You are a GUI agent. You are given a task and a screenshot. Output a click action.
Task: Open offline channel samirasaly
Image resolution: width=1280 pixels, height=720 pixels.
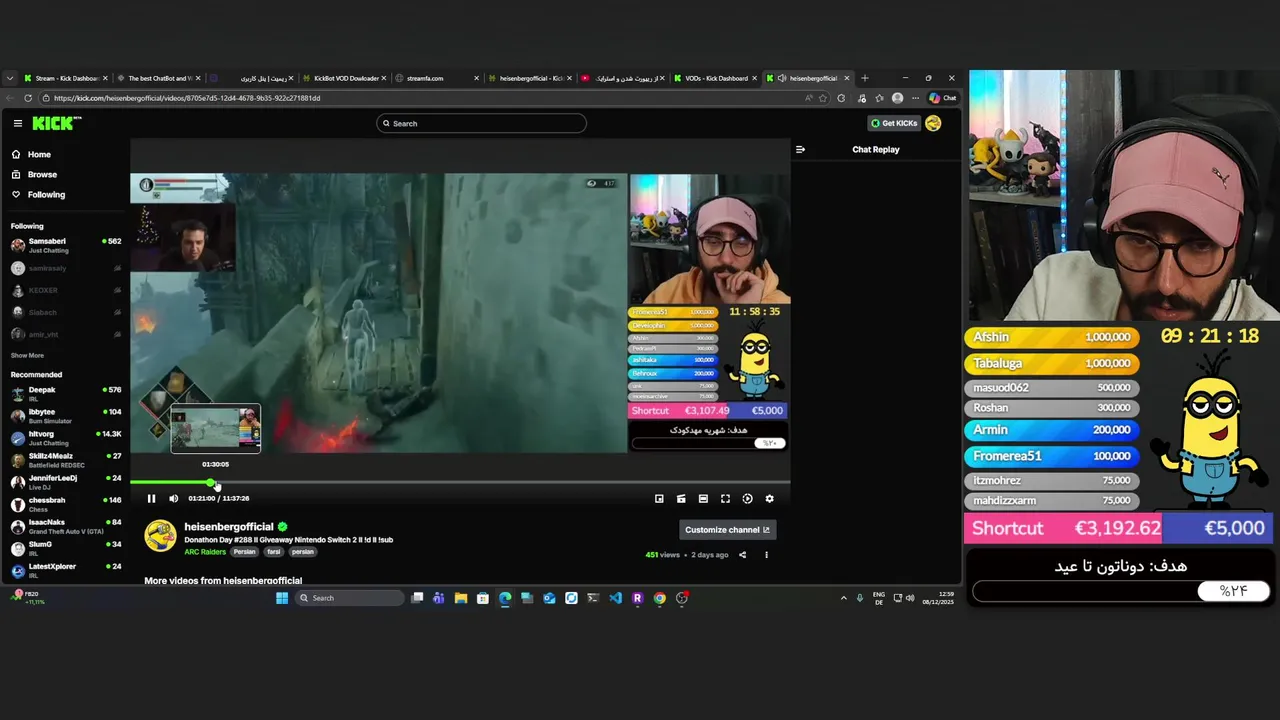[66, 268]
